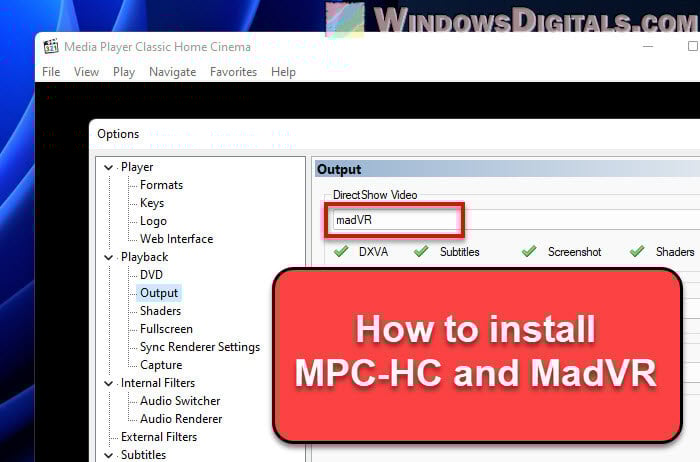Open the File menu
The width and height of the screenshot is (700, 462).
(x=51, y=72)
